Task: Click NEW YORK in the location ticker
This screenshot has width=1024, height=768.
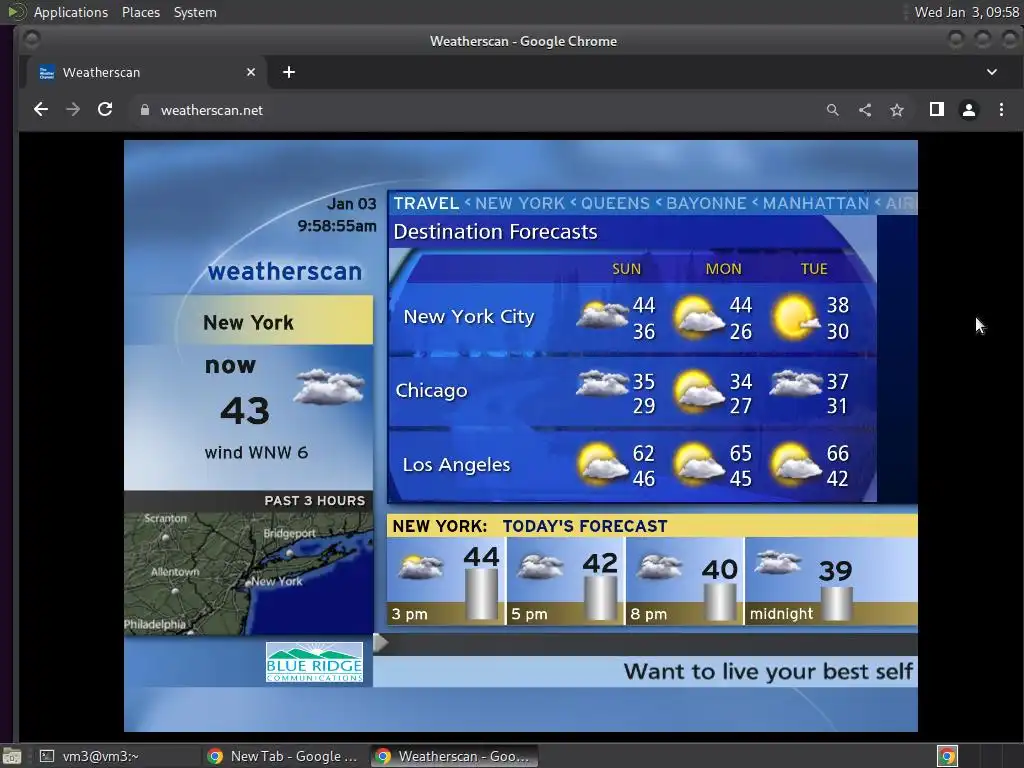Action: [520, 203]
